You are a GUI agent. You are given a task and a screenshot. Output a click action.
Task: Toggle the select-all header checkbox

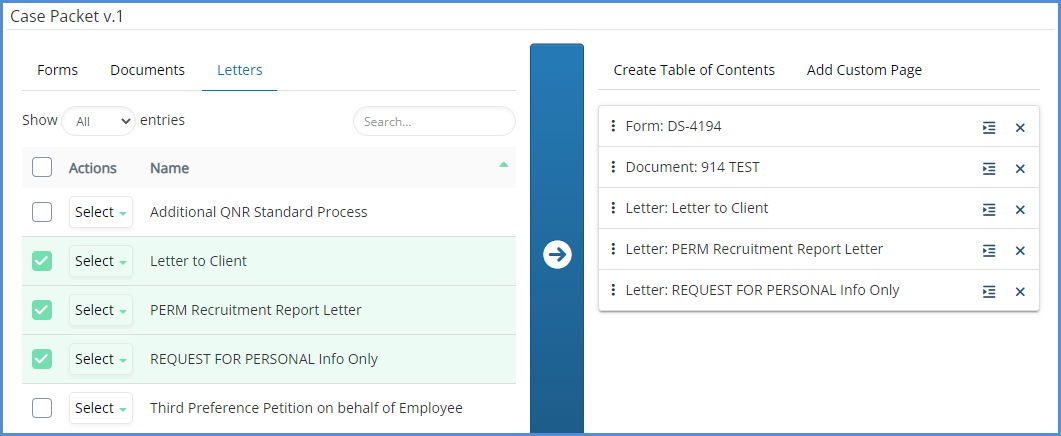tap(42, 168)
